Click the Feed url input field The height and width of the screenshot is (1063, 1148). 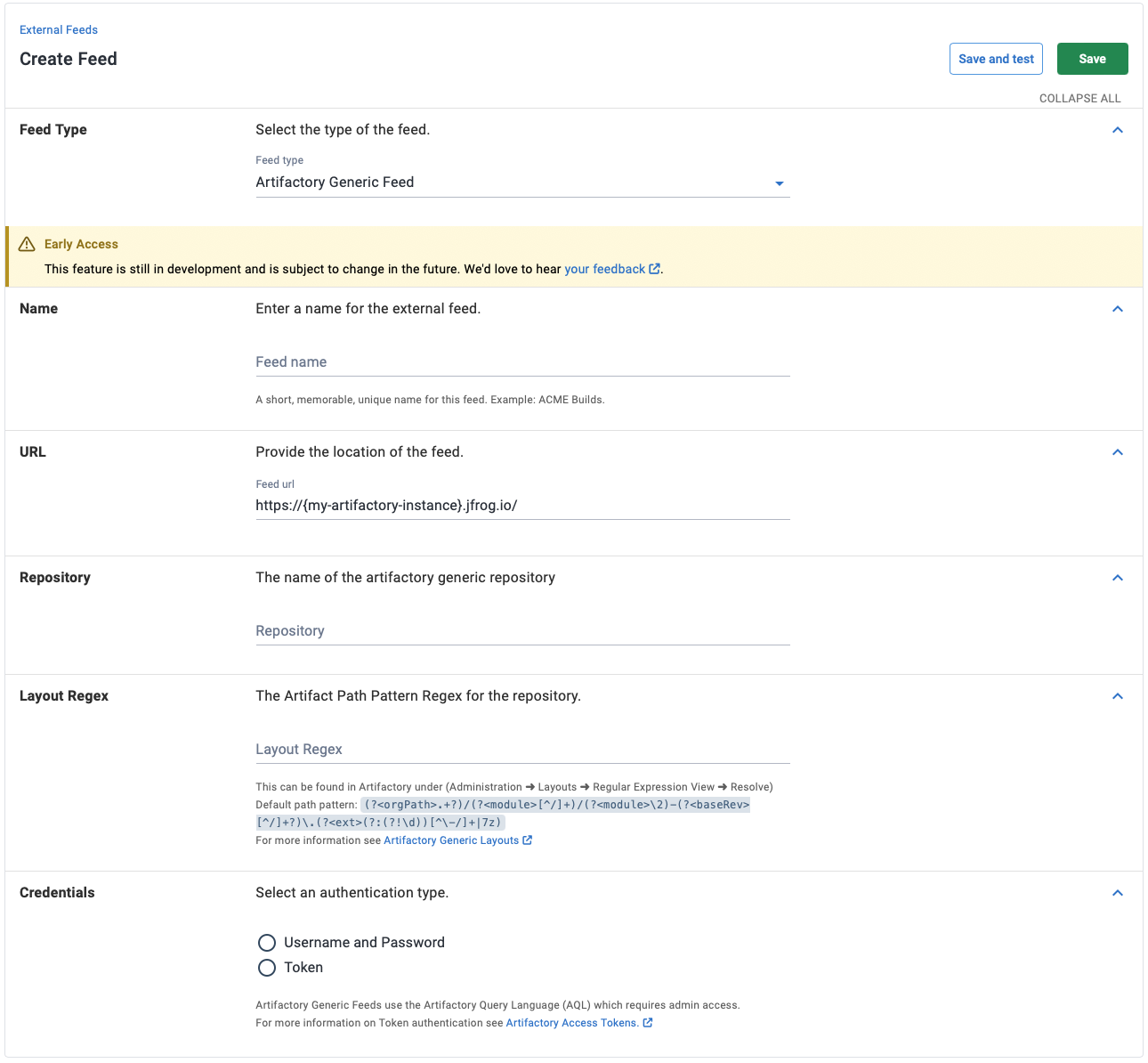pos(522,505)
